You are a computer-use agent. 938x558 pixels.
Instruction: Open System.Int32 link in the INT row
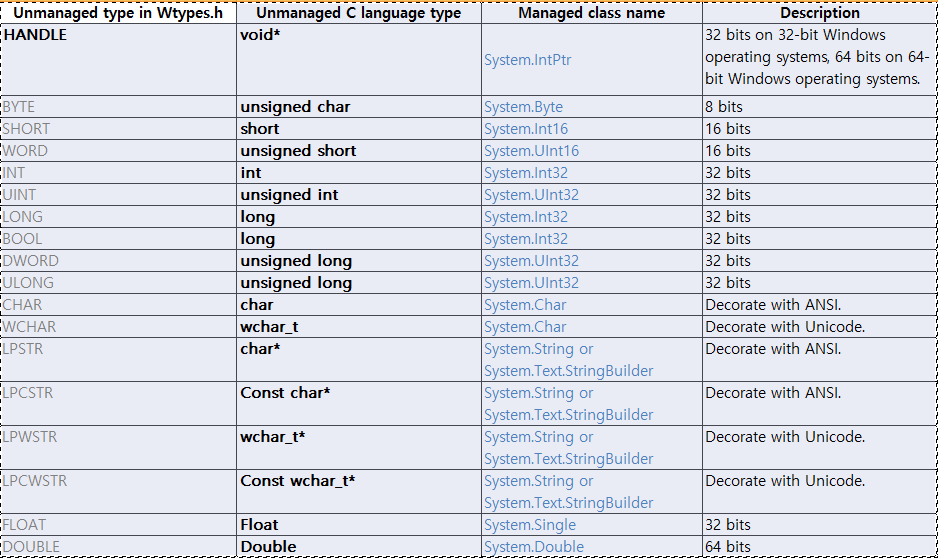click(x=526, y=173)
